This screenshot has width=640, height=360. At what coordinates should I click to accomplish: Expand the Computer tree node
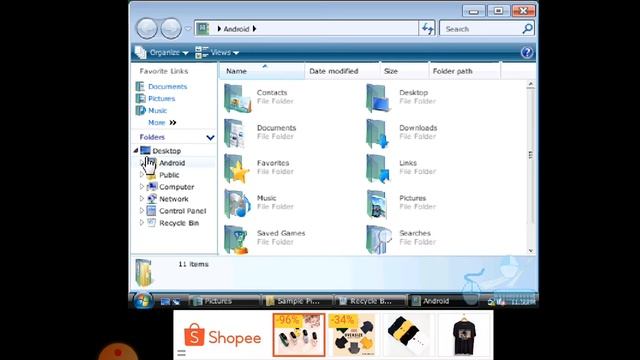[x=142, y=187]
